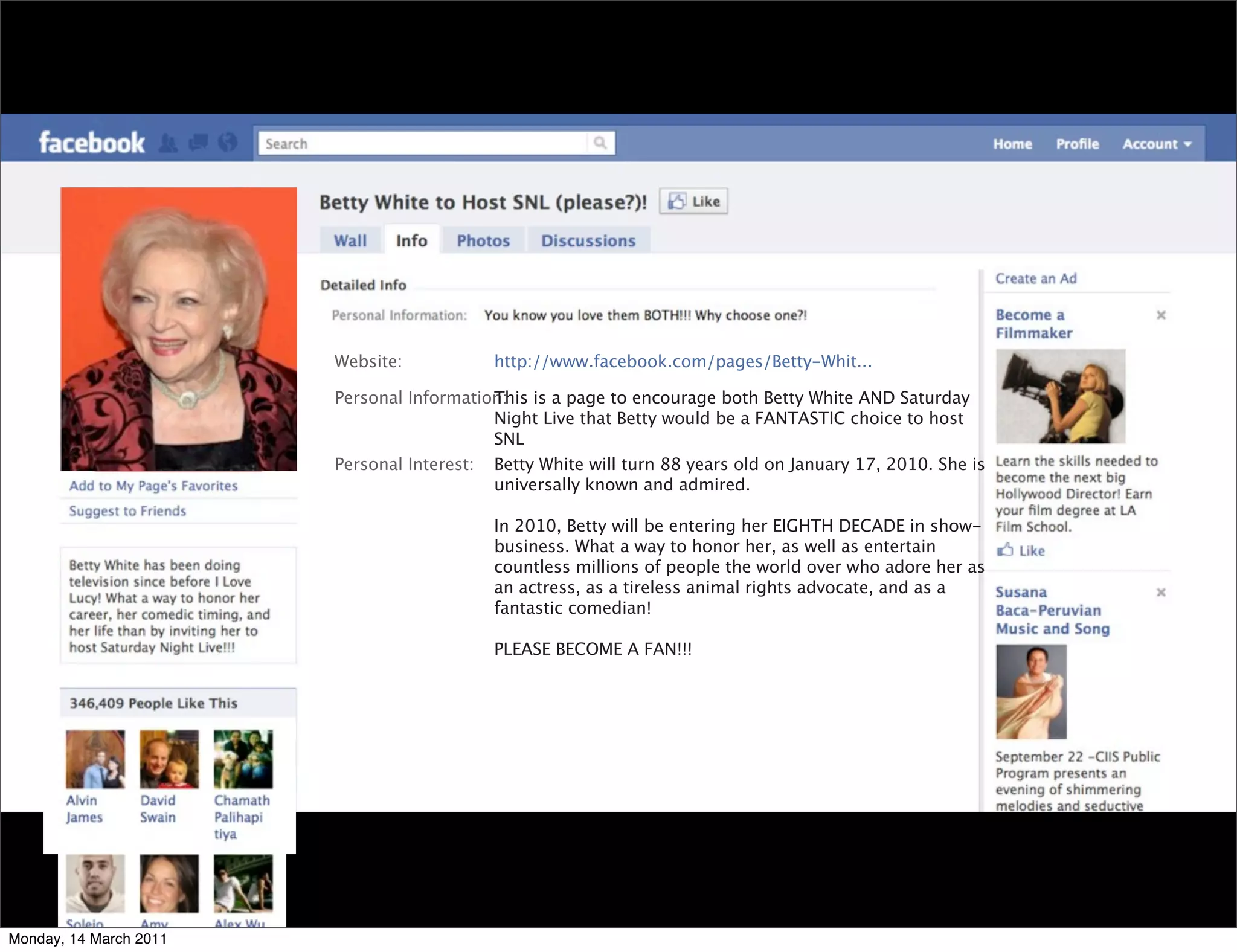
Task: Click the Susana Baca ad image
Action: tap(1031, 692)
